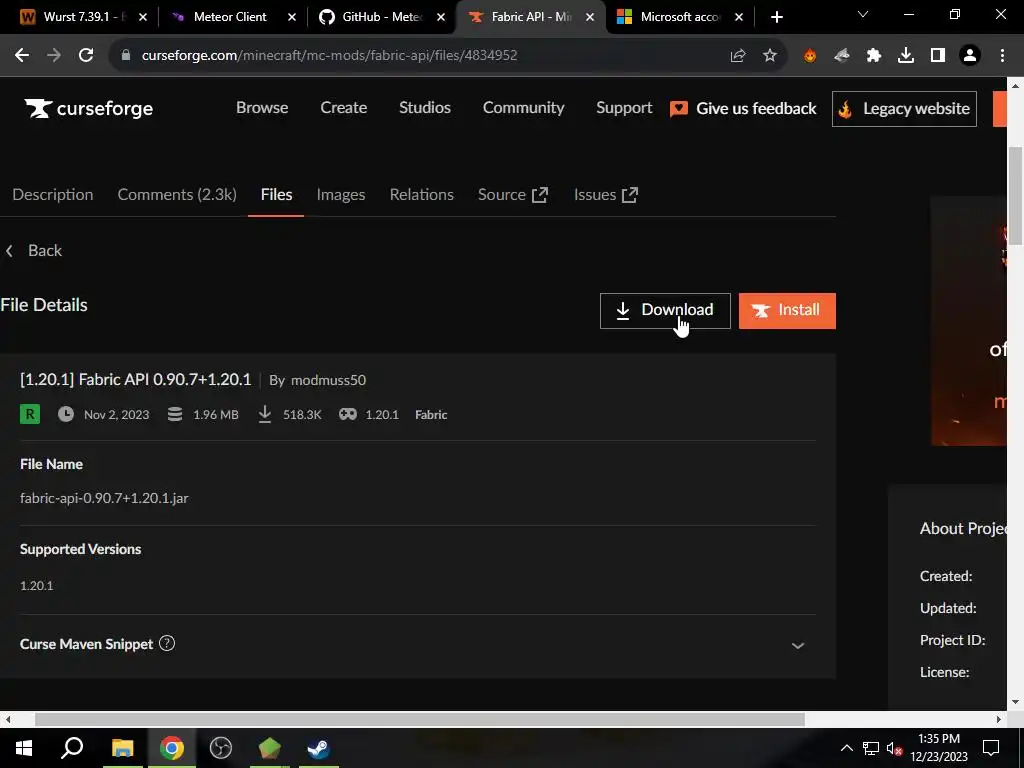
Task: Open the Chrome extensions puzzle icon
Action: coord(874,56)
